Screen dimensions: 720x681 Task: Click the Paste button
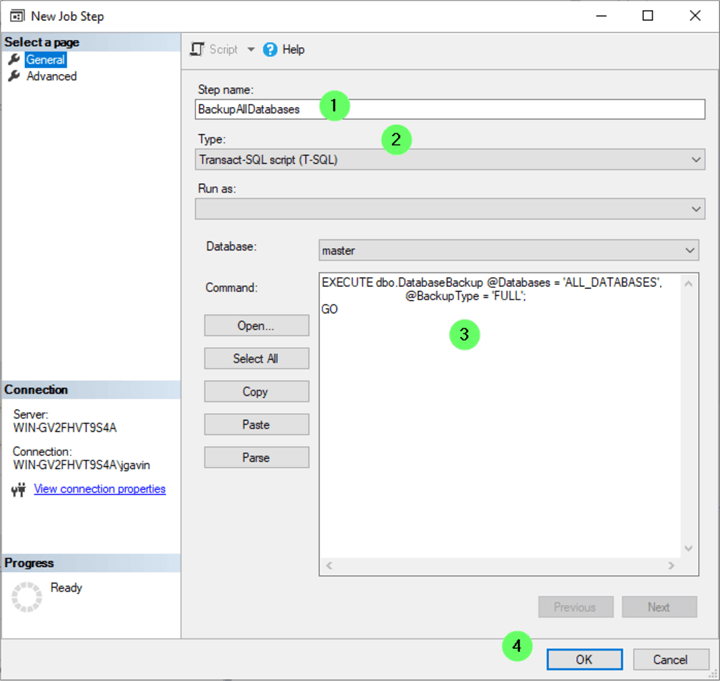[x=256, y=425]
